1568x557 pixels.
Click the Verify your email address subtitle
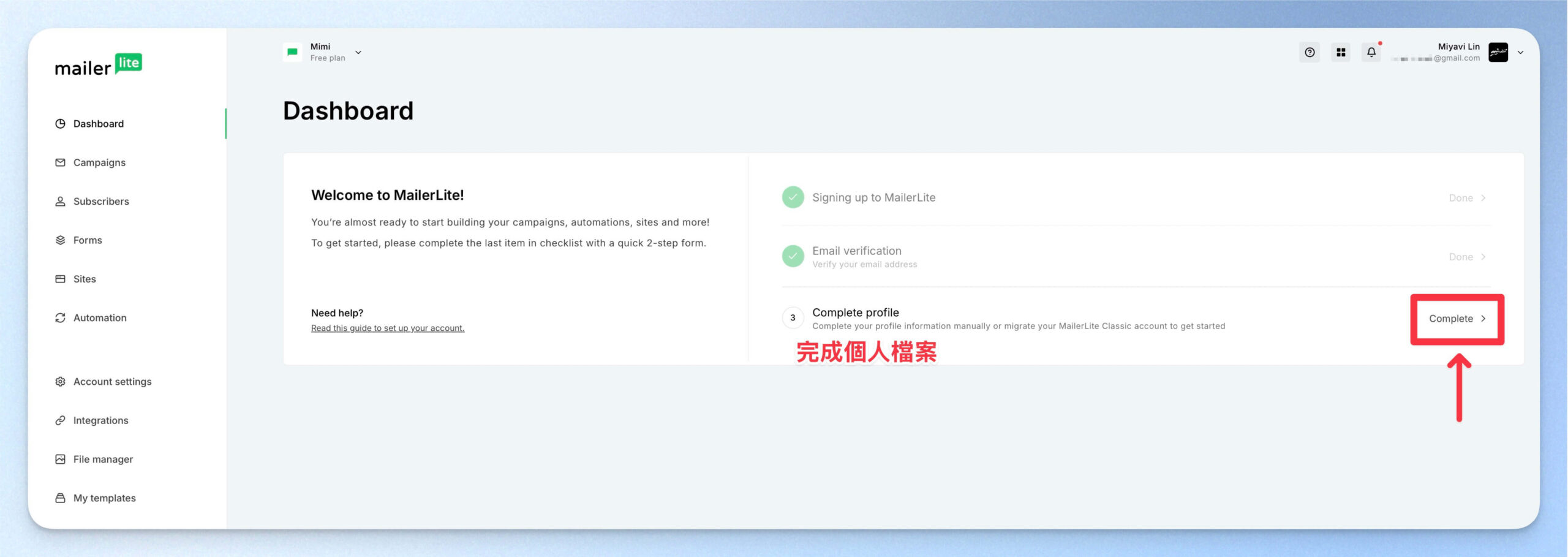[x=865, y=265]
